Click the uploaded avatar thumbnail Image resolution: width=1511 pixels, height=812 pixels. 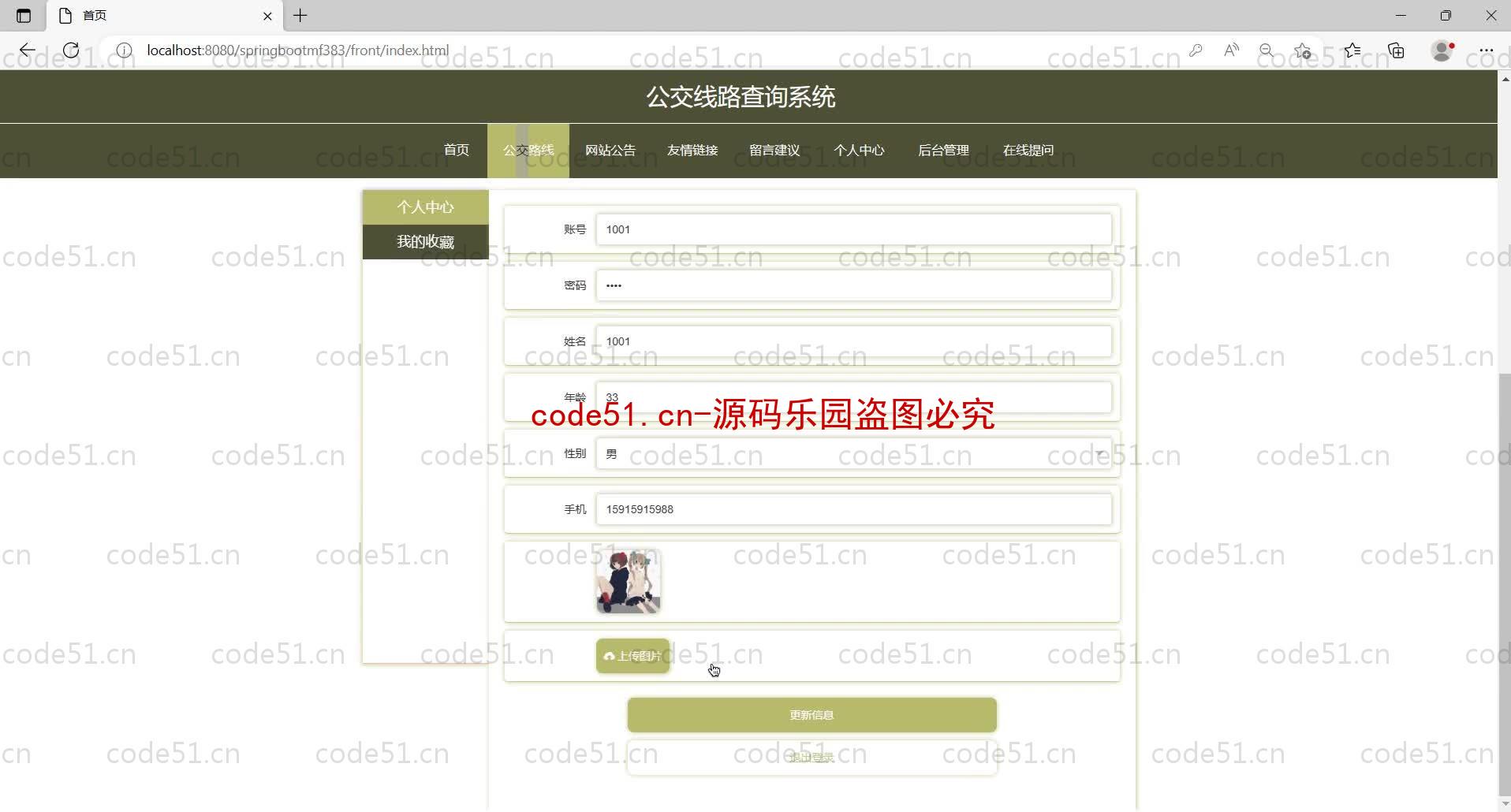coord(628,582)
